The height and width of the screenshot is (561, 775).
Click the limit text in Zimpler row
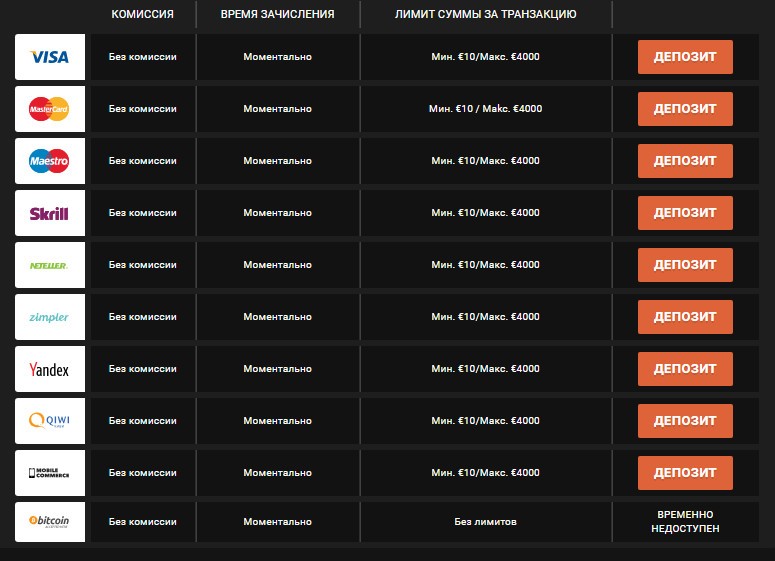coord(485,317)
